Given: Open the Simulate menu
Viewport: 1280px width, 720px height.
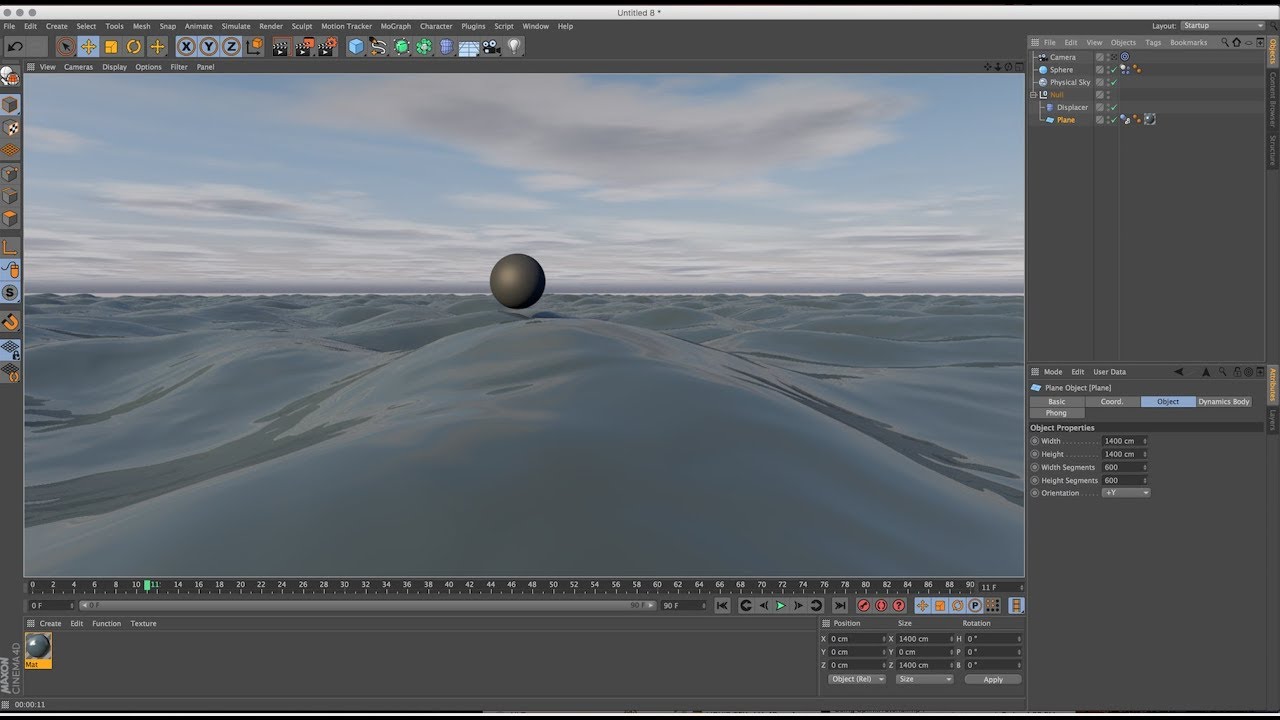Looking at the screenshot, I should point(236,26).
